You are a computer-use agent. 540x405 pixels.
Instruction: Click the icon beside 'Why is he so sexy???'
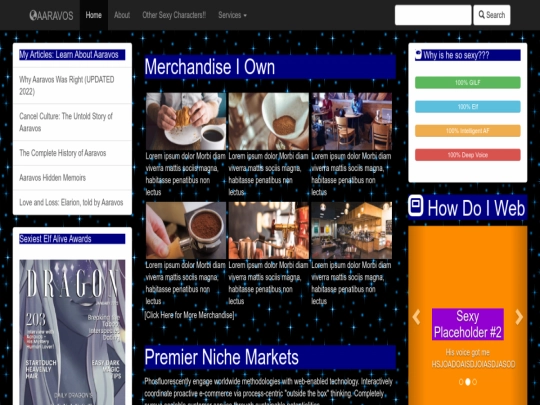coord(418,55)
